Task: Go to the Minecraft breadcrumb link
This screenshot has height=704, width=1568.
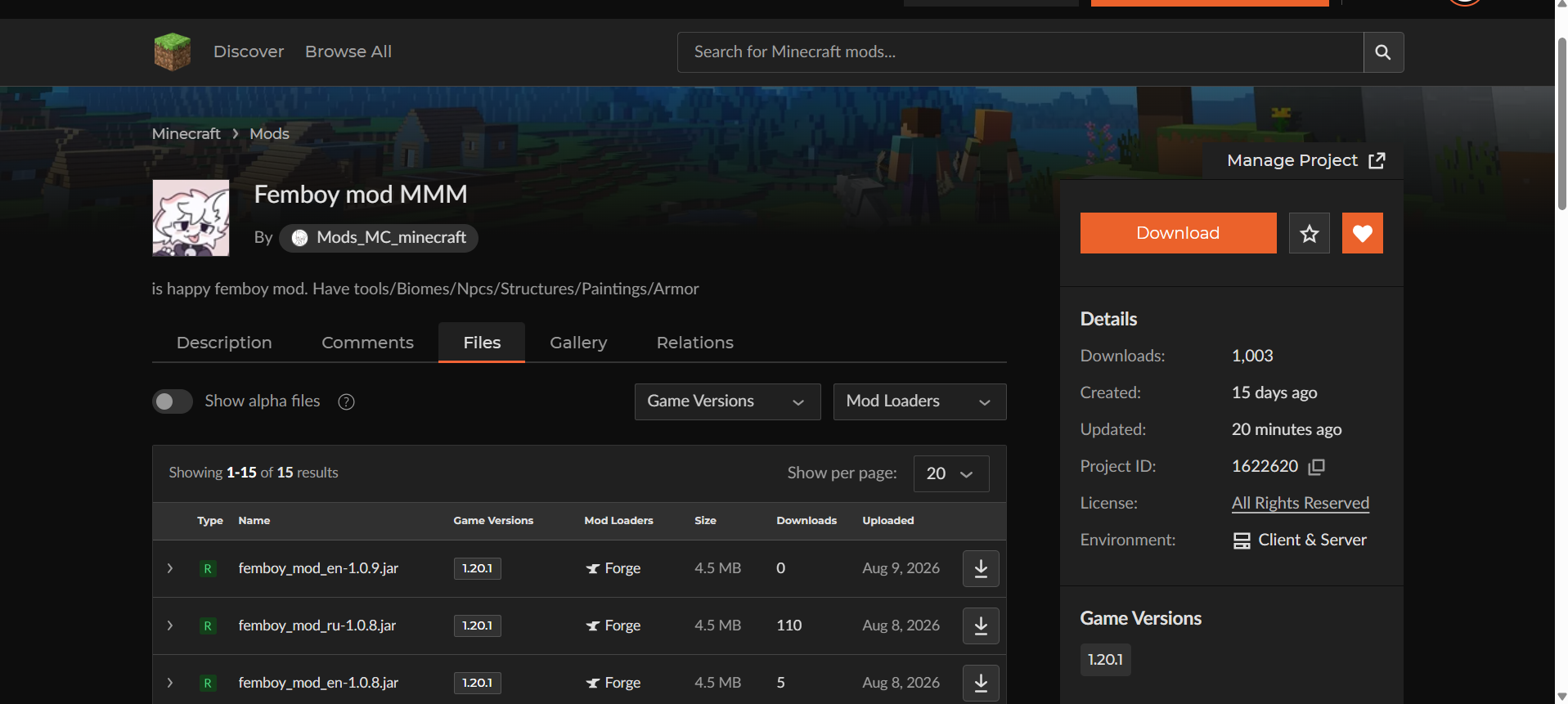Action: point(186,133)
